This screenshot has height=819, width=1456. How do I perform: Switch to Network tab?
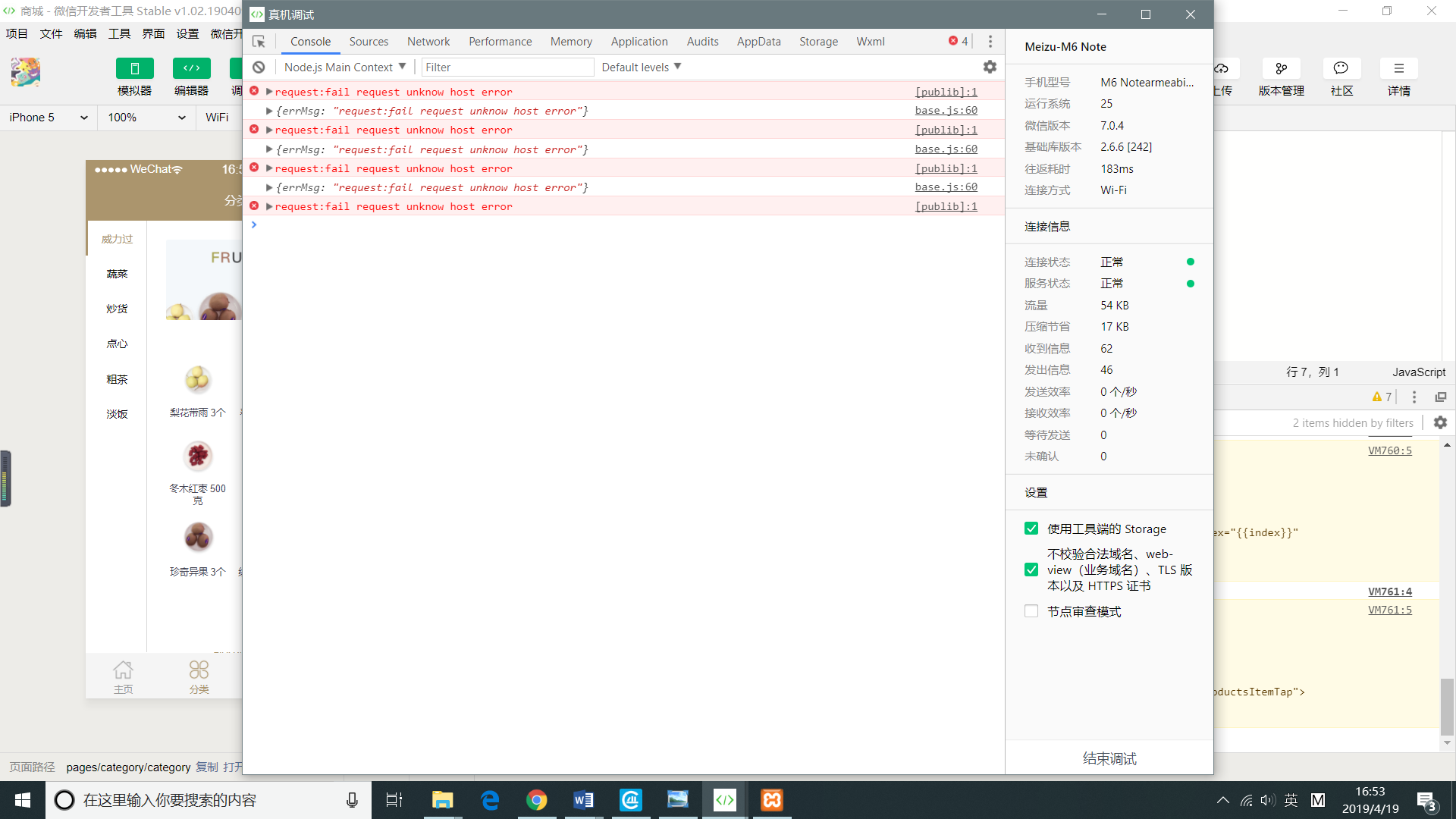(428, 42)
